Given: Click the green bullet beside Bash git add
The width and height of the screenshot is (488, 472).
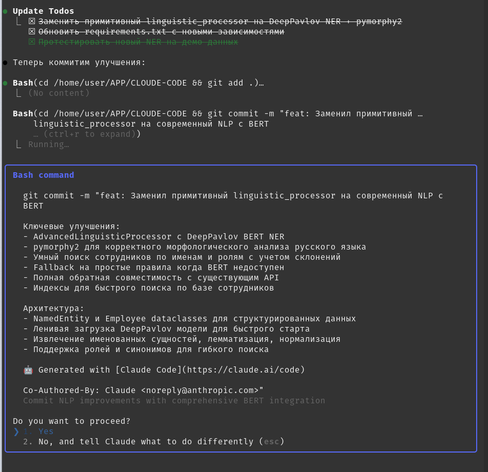Looking at the screenshot, I should [5, 83].
